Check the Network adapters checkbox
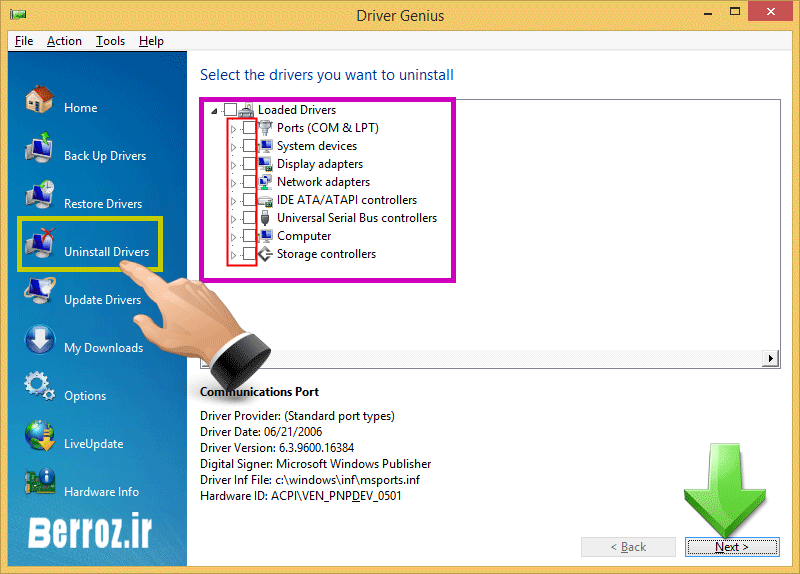The height and width of the screenshot is (574, 800). (249, 182)
